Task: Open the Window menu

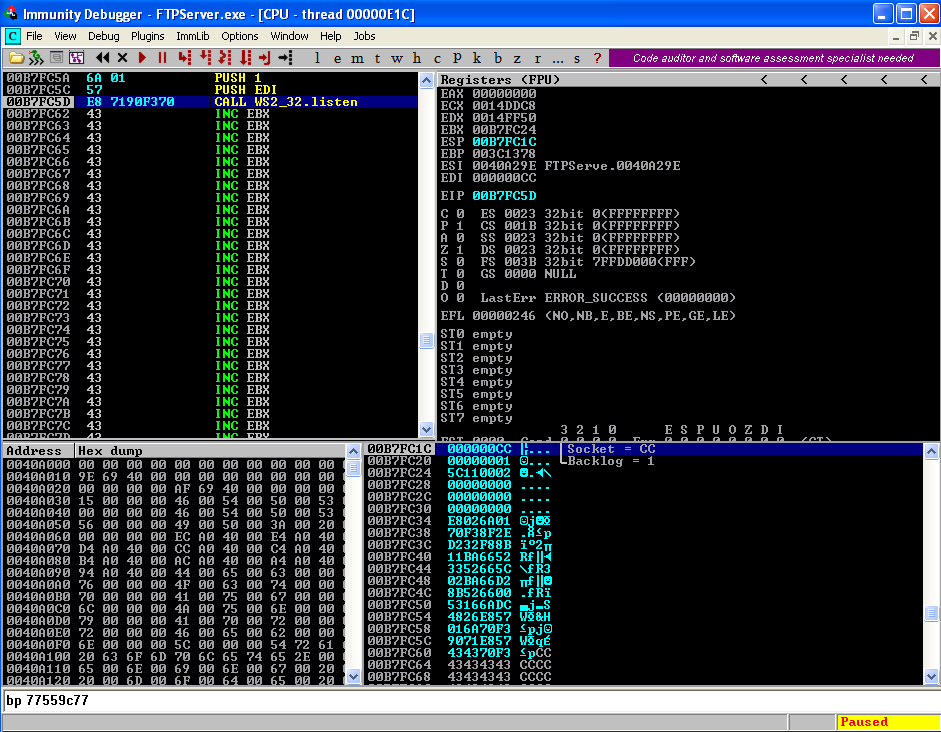Action: 289,36
